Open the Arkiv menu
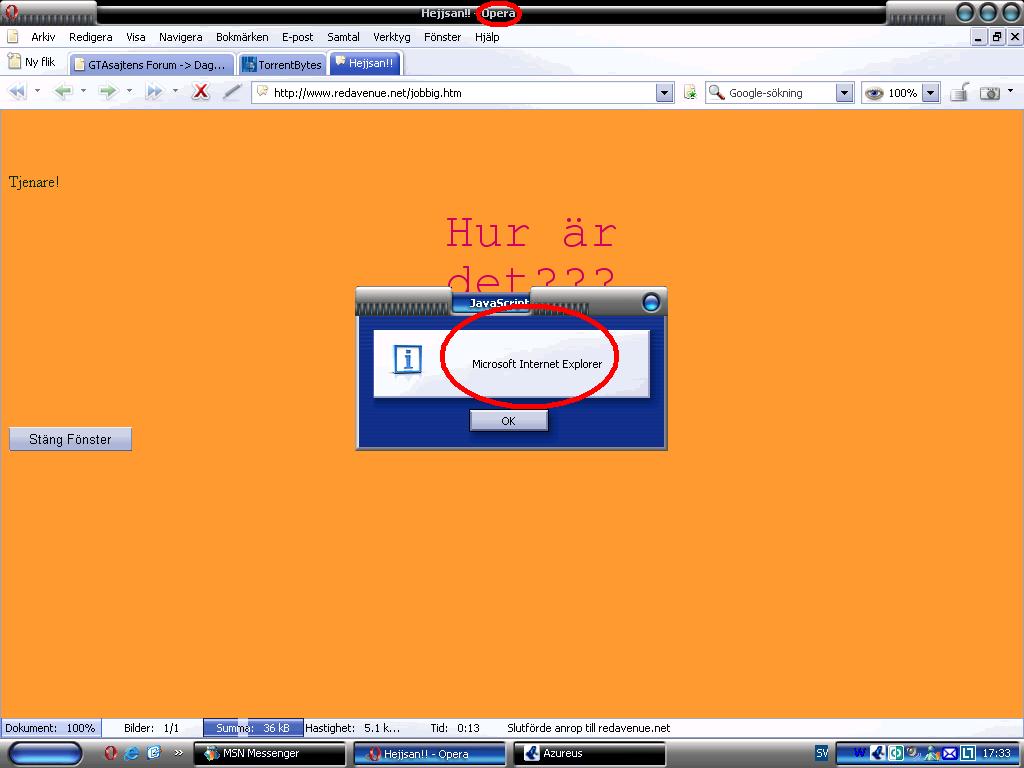 click(x=43, y=37)
